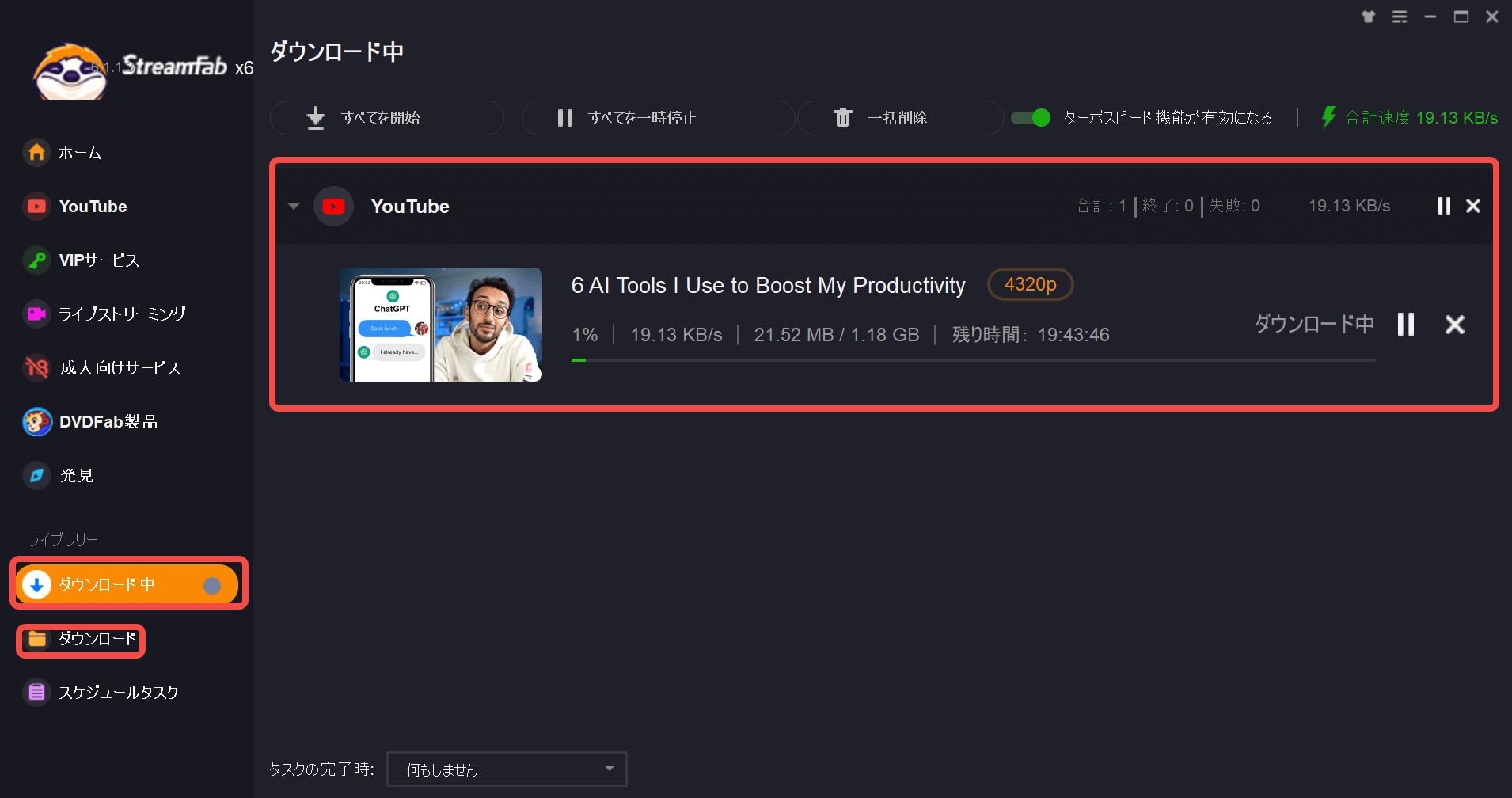The image size is (1512, 798).
Task: Open the タスクの完了時 dropdown
Action: (507, 769)
